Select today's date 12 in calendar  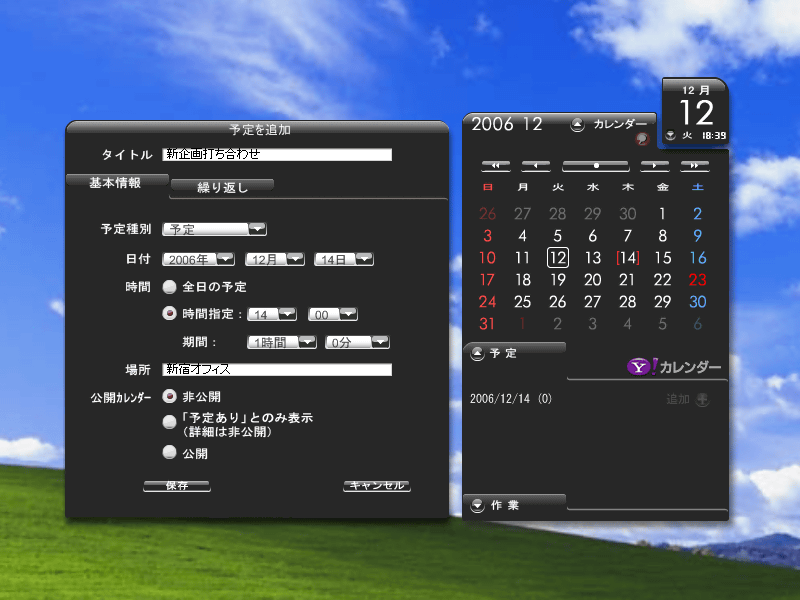tap(558, 258)
